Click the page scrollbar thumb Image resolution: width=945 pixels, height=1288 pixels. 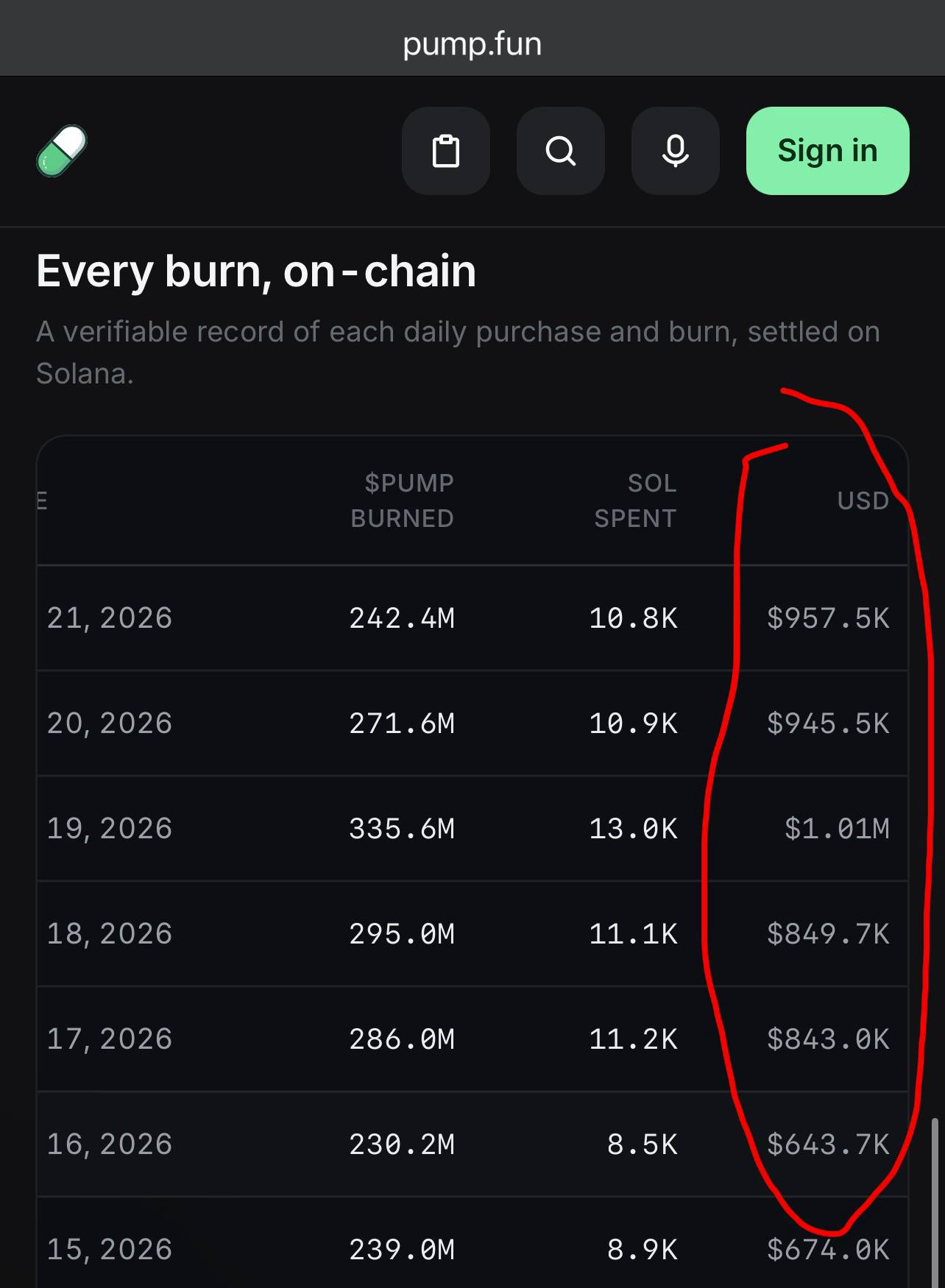coord(935,1203)
